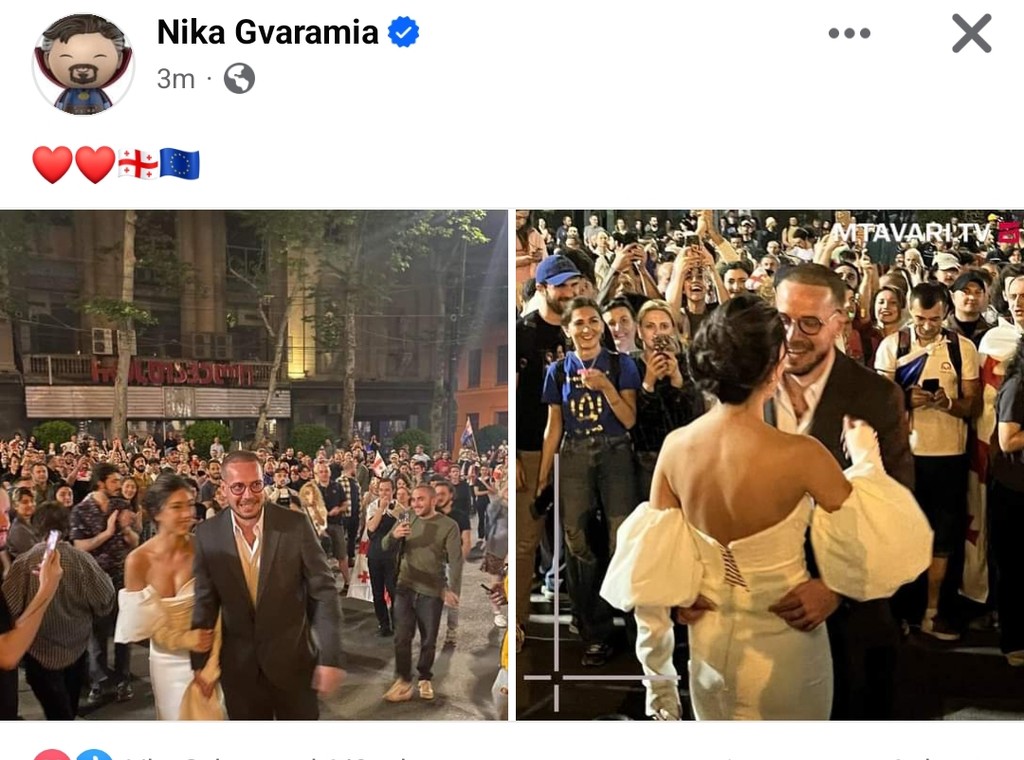The image size is (1024, 760).
Task: Click the love reaction icon below photos
Action: pos(52,755)
